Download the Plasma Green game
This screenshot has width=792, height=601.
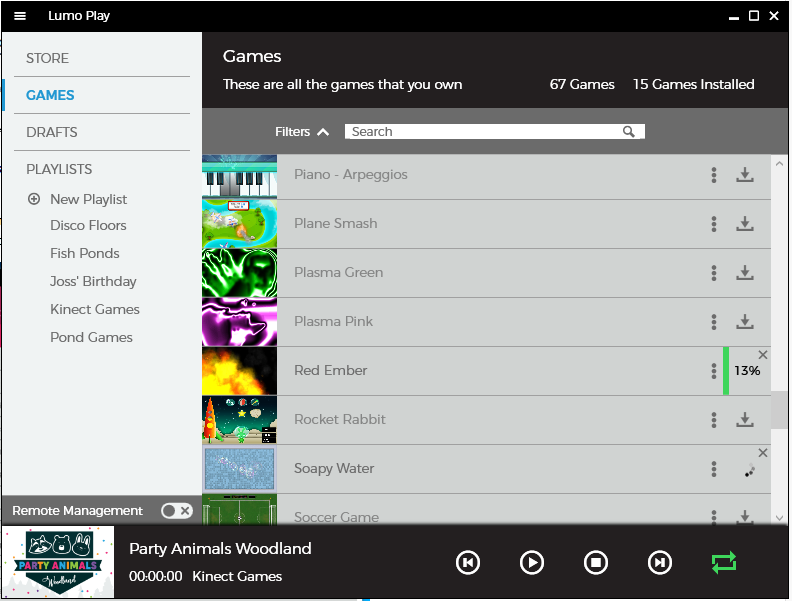[745, 273]
